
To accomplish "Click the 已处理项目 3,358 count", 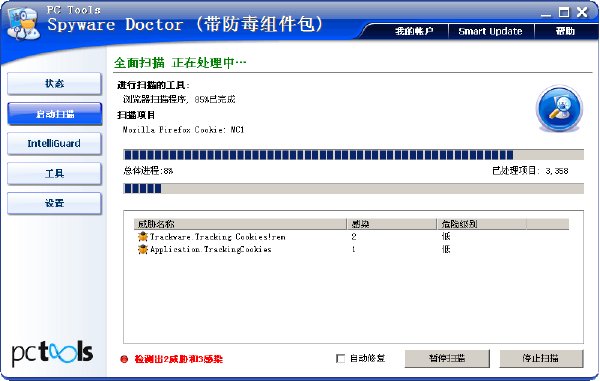I will [x=530, y=171].
